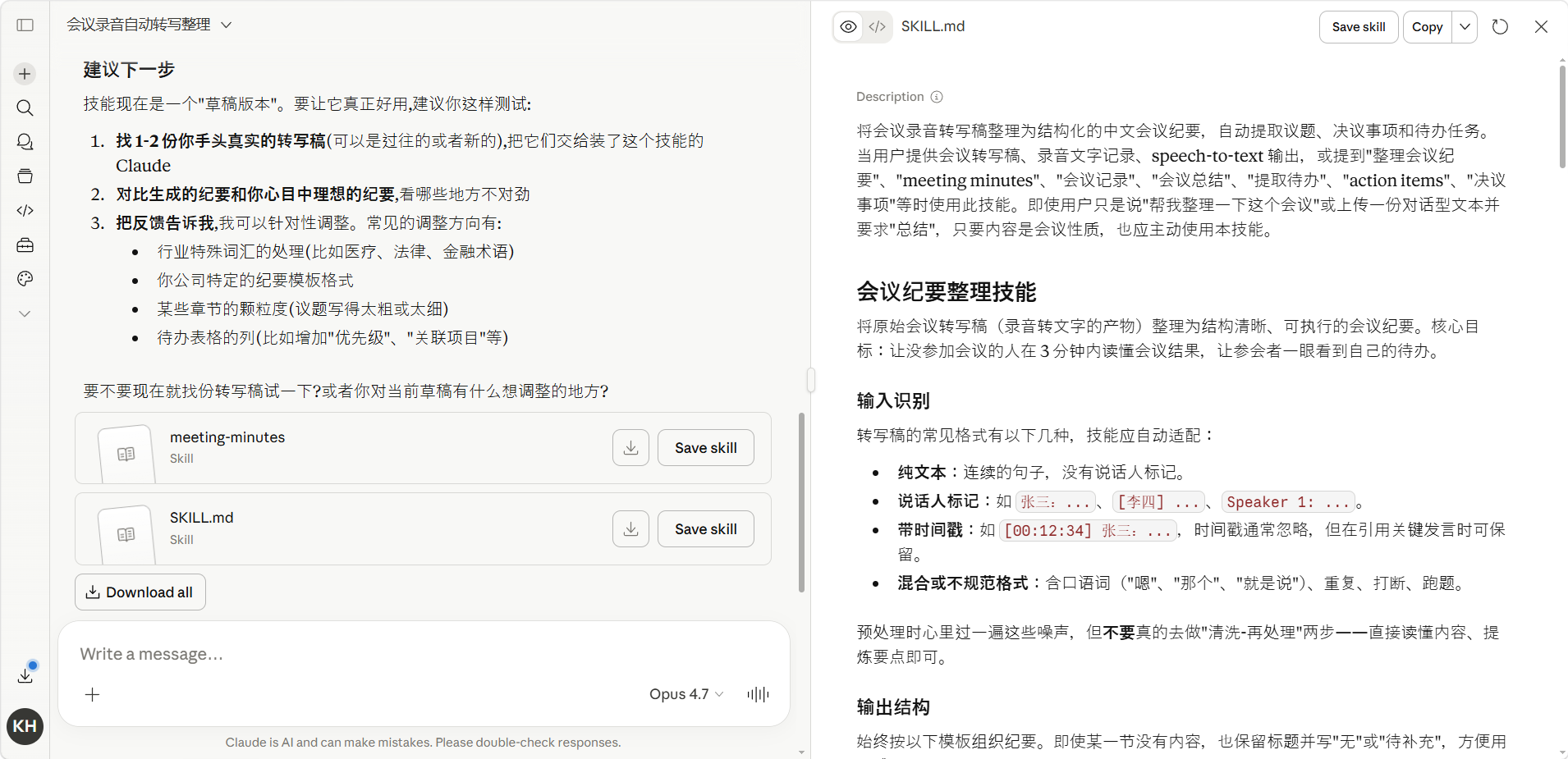Screen dimensions: 1568x759
Task: Open KH user avatar menu
Action: (25, 726)
